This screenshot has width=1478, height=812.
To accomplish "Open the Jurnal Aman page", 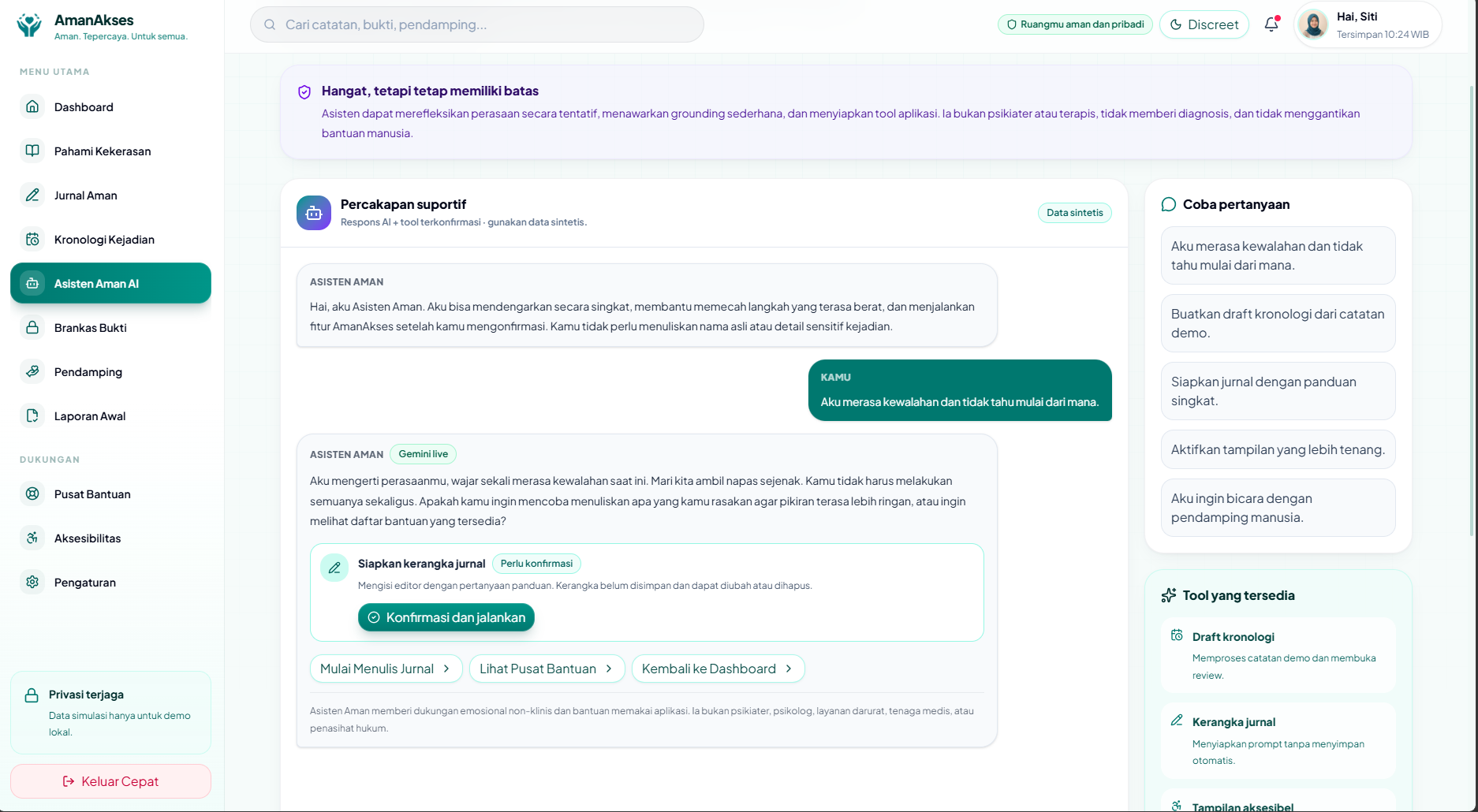I will [110, 195].
